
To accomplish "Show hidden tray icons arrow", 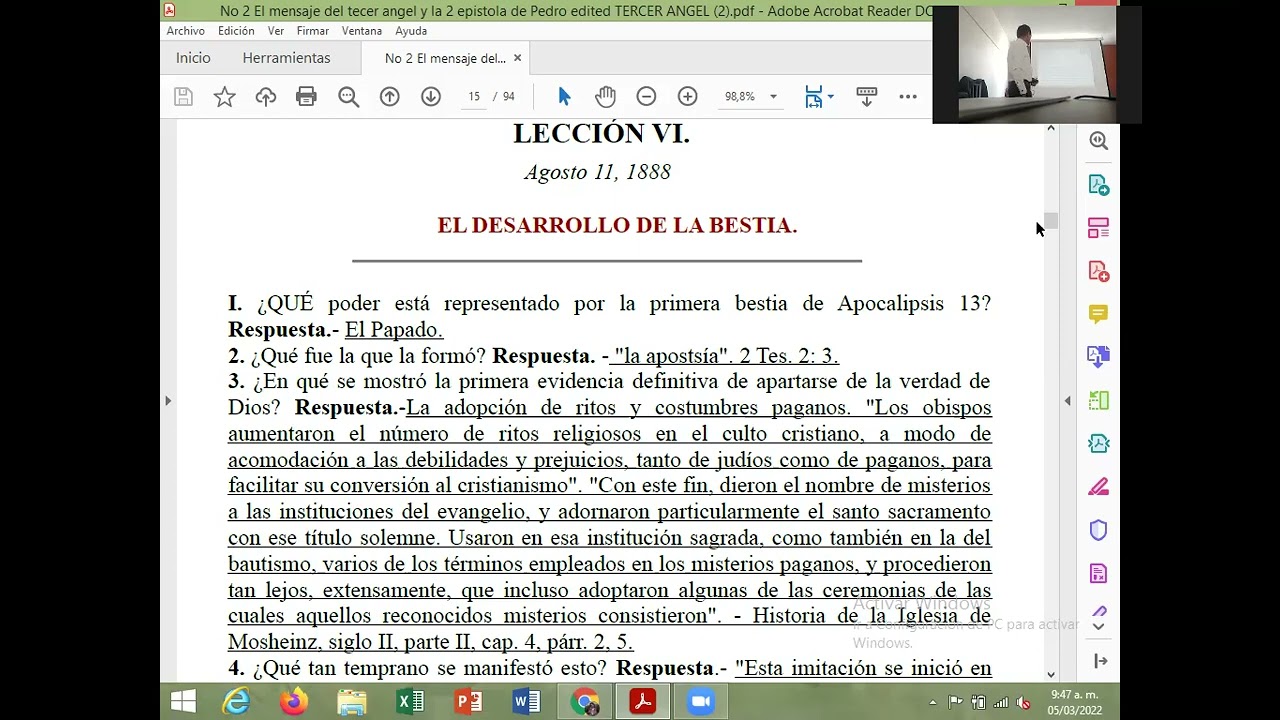I will (x=933, y=702).
